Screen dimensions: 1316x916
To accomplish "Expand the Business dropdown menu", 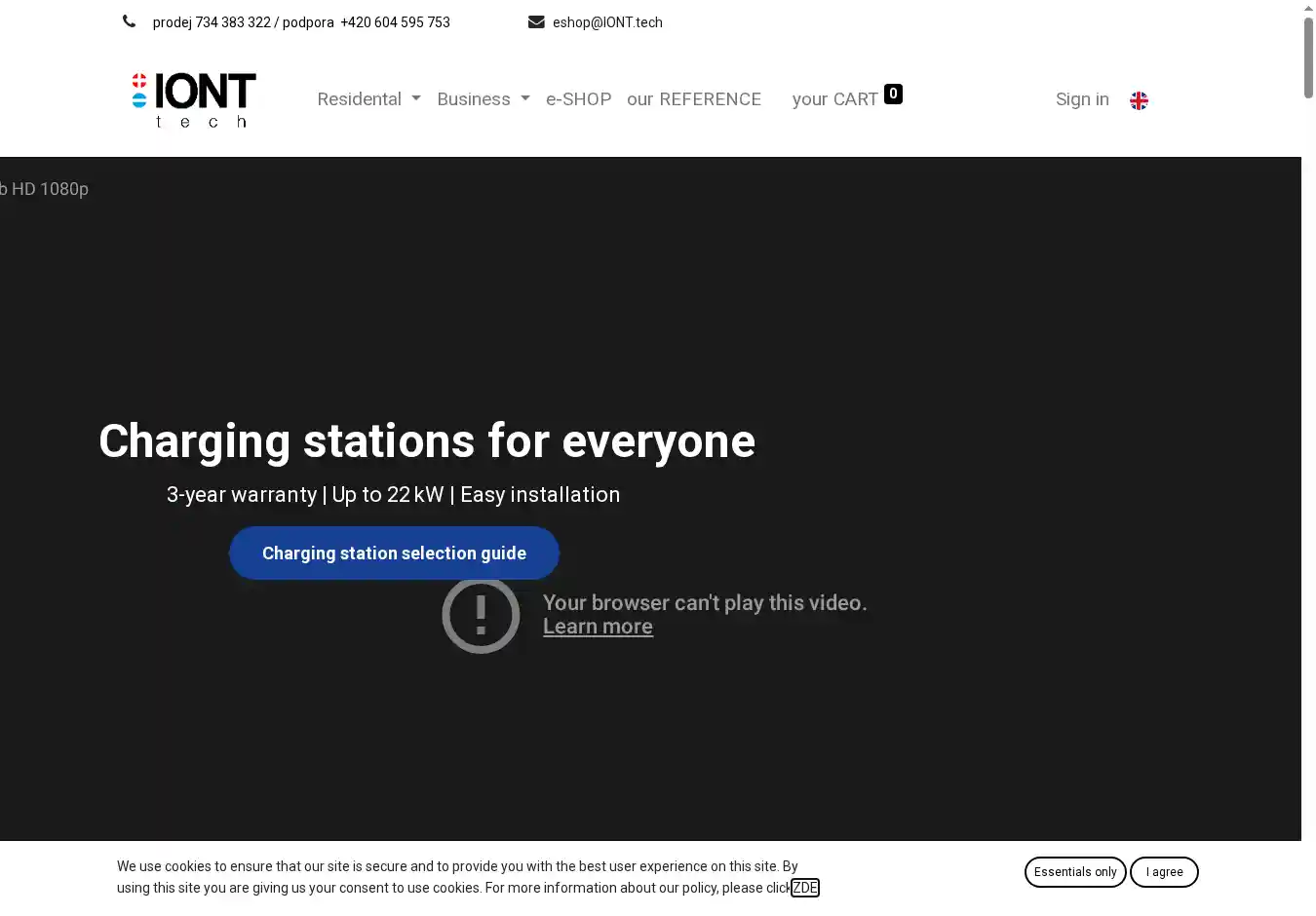I will (x=483, y=99).
